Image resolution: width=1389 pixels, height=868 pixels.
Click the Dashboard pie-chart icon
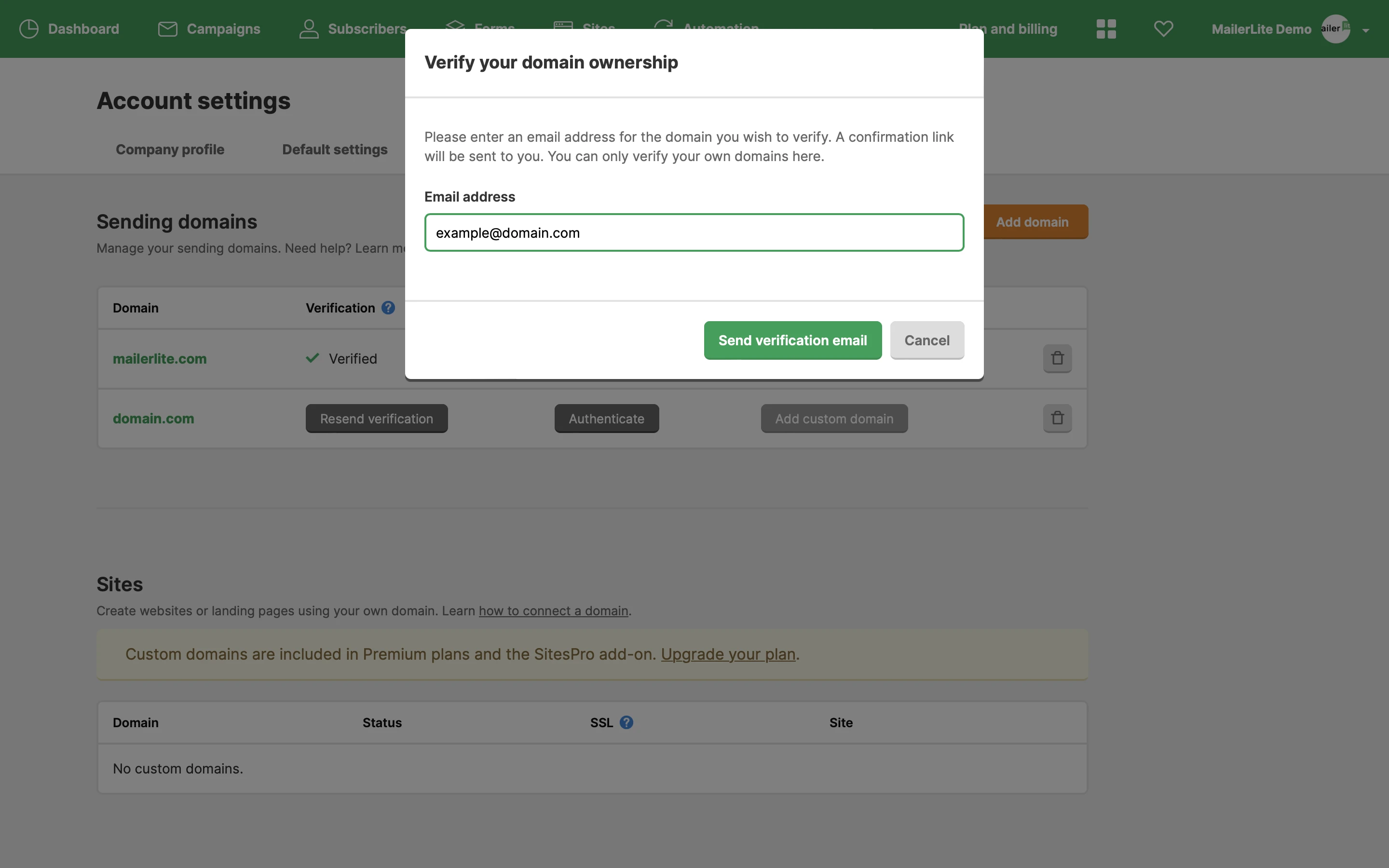29,29
